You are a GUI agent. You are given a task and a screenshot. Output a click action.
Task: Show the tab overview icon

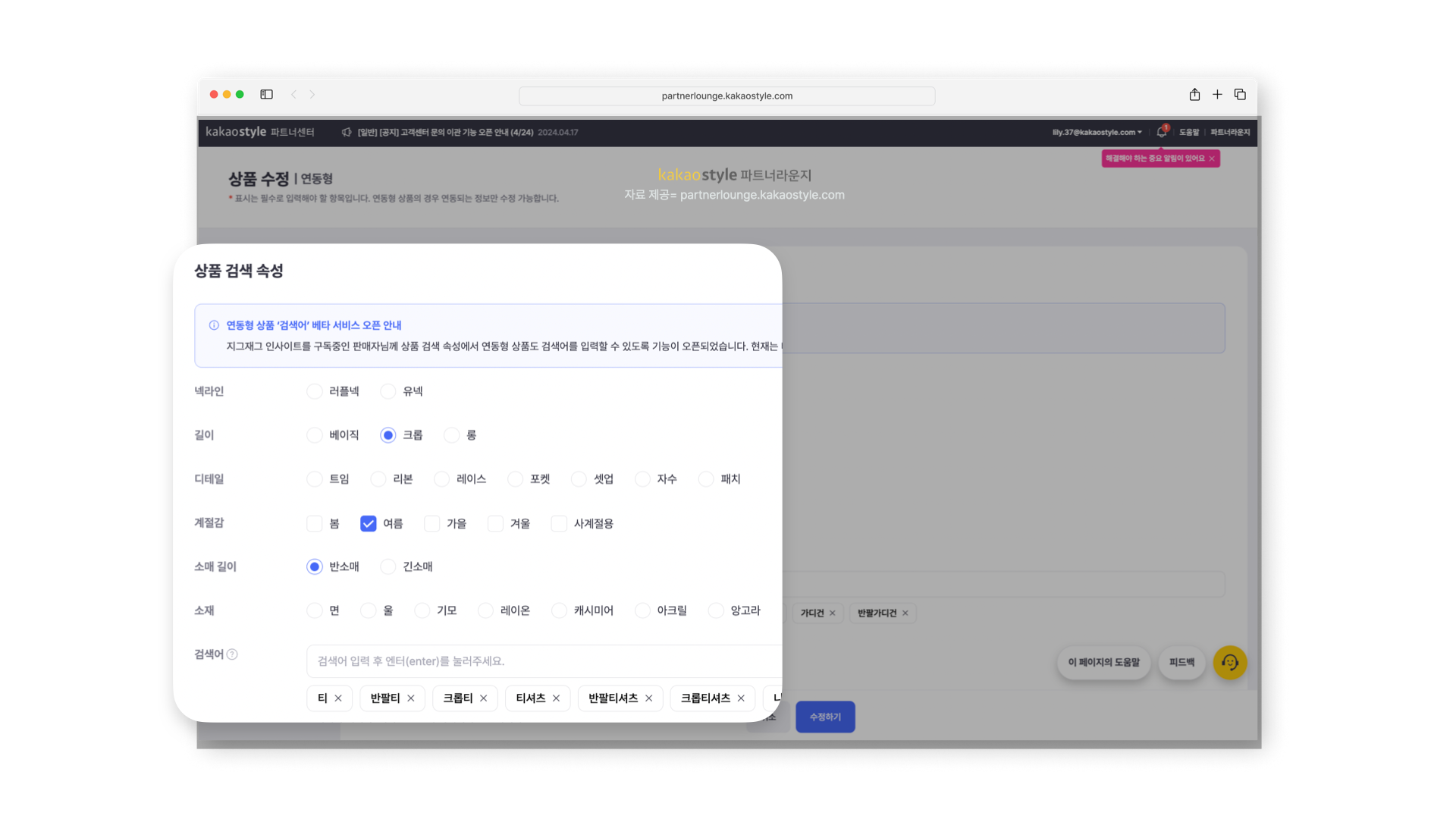pos(1240,94)
